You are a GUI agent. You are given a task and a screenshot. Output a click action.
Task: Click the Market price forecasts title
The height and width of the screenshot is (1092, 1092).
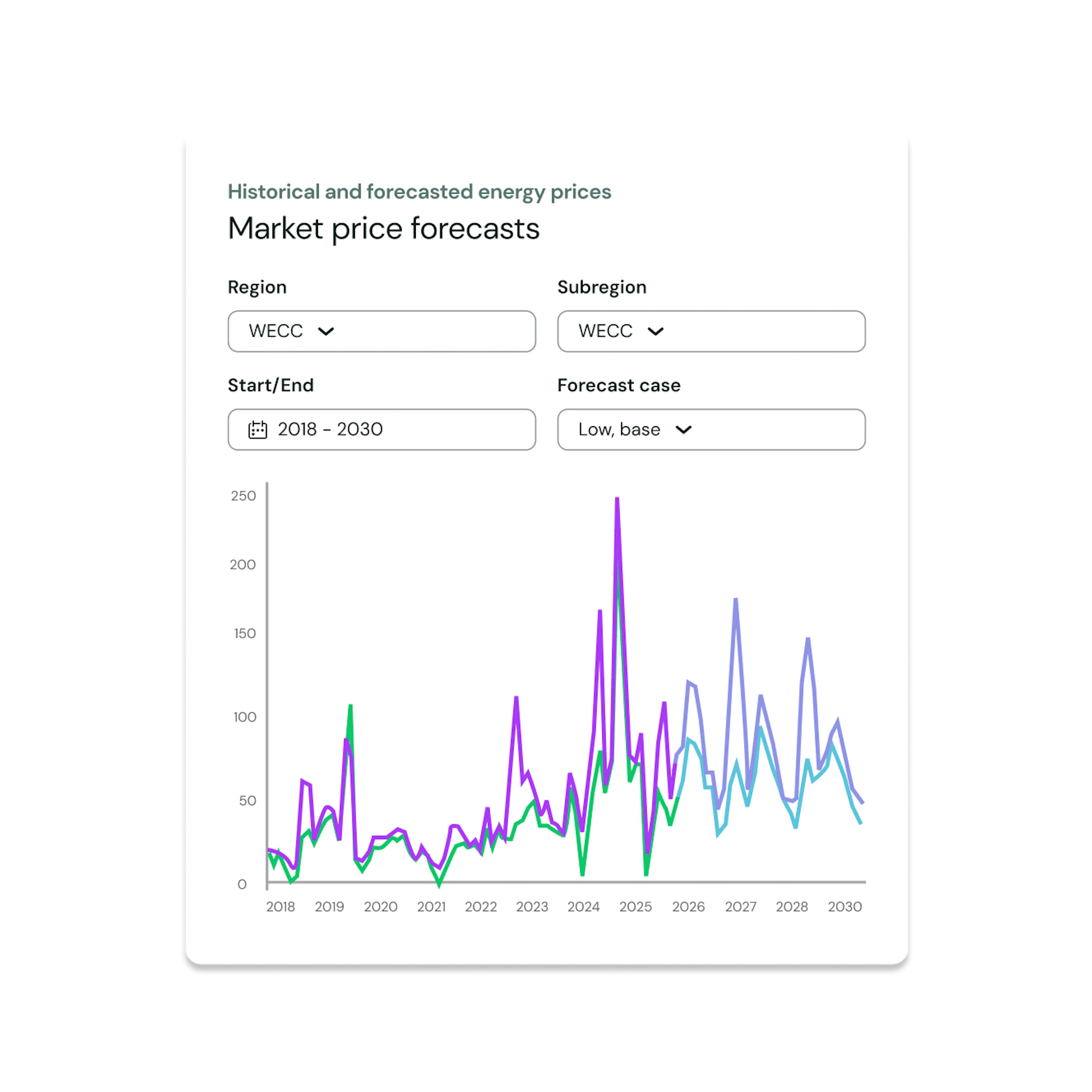[x=384, y=229]
